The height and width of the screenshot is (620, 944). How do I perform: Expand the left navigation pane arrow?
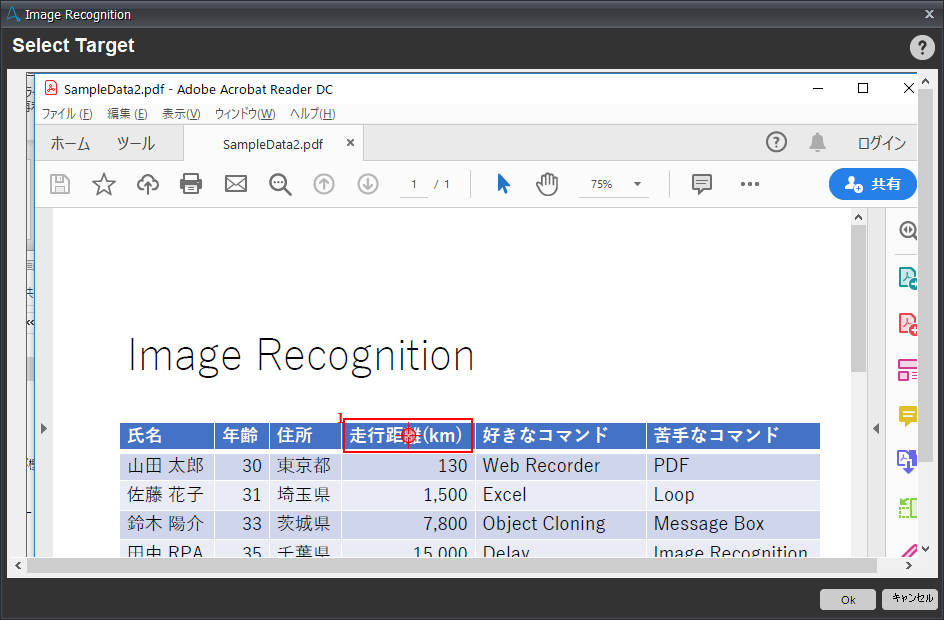point(43,429)
